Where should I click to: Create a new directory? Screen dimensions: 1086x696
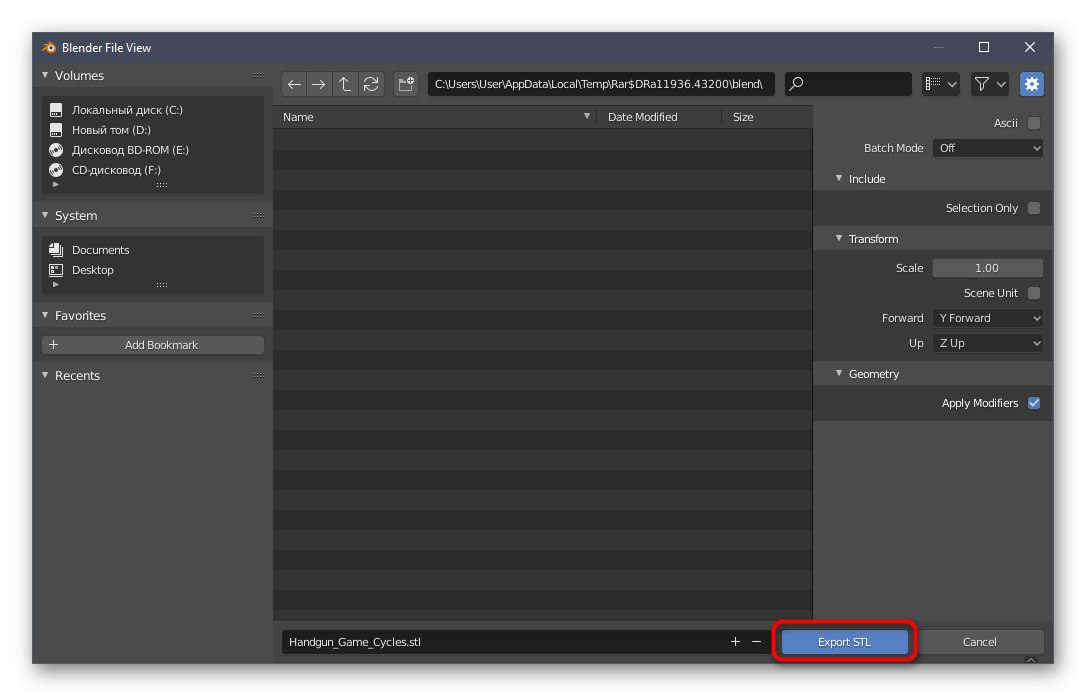[x=406, y=84]
